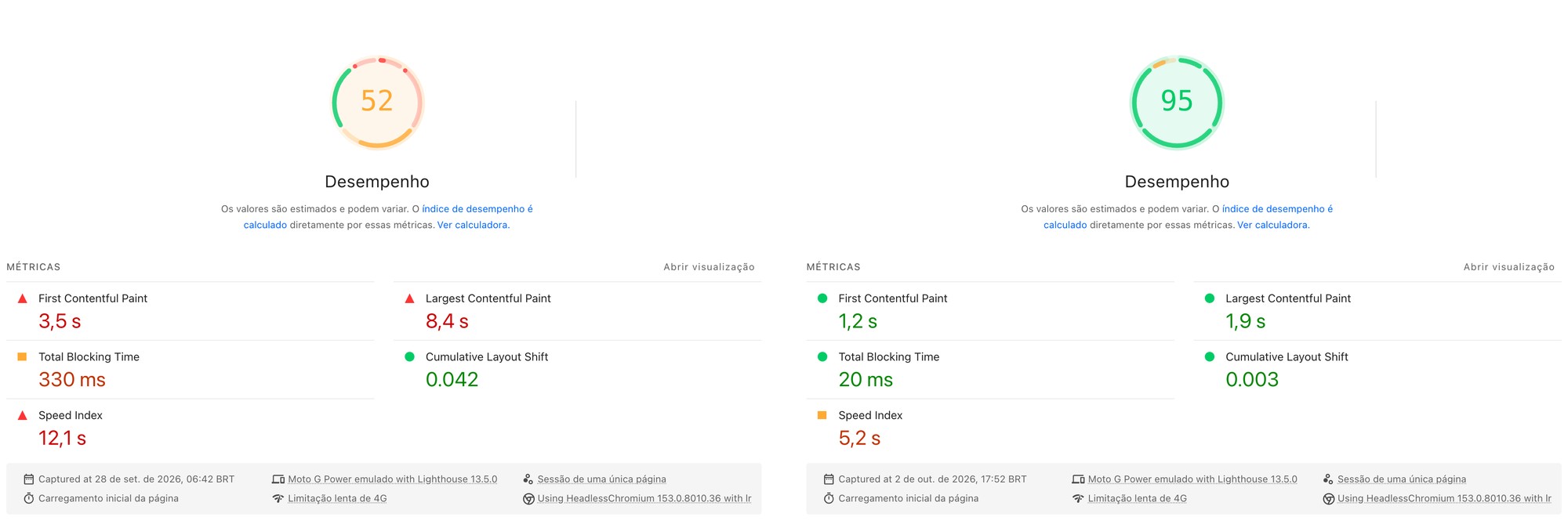Click wifi throttling icon in the 95-score report
This screenshot has height=524, width=1568.
tap(1078, 499)
